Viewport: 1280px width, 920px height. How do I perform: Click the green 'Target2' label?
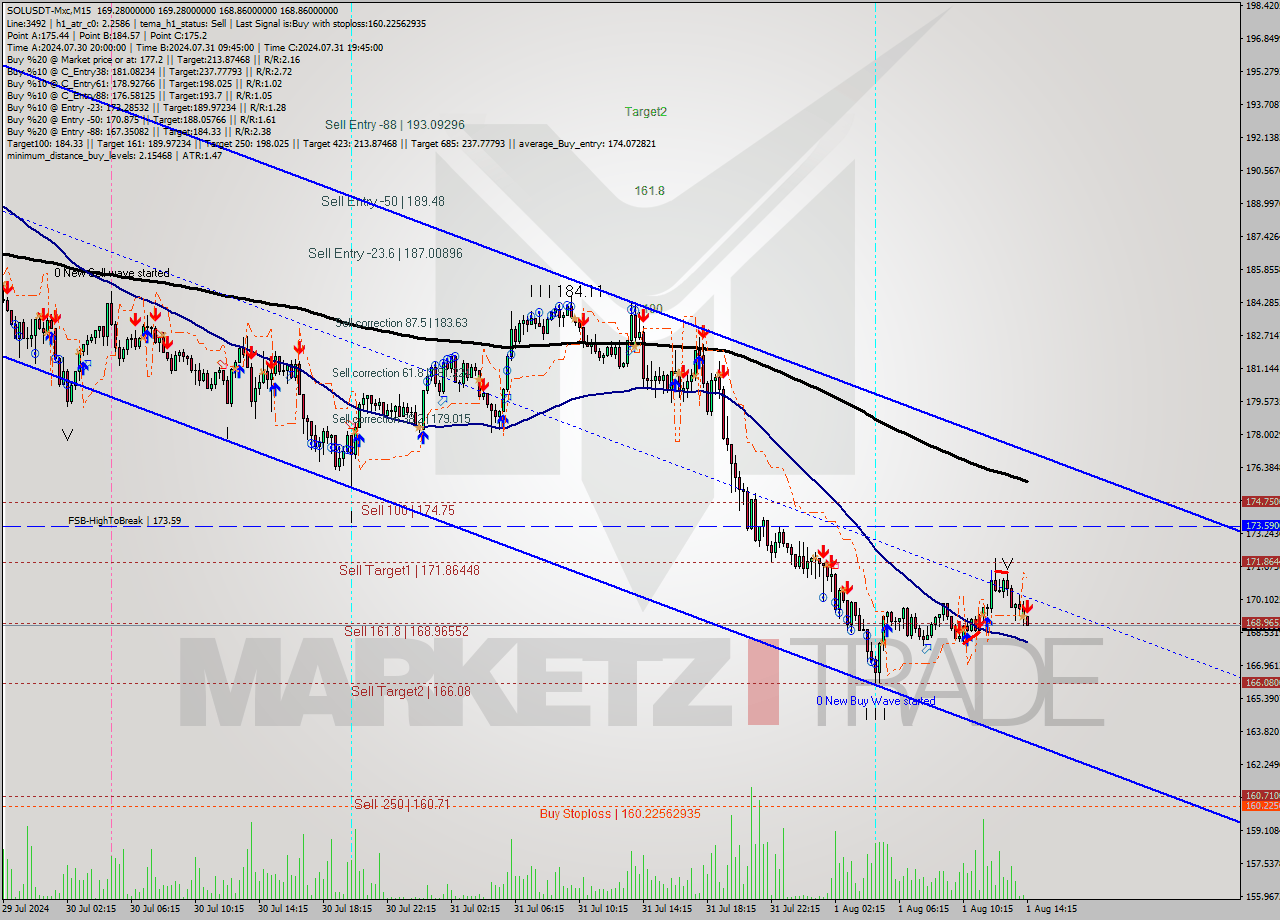tap(645, 112)
